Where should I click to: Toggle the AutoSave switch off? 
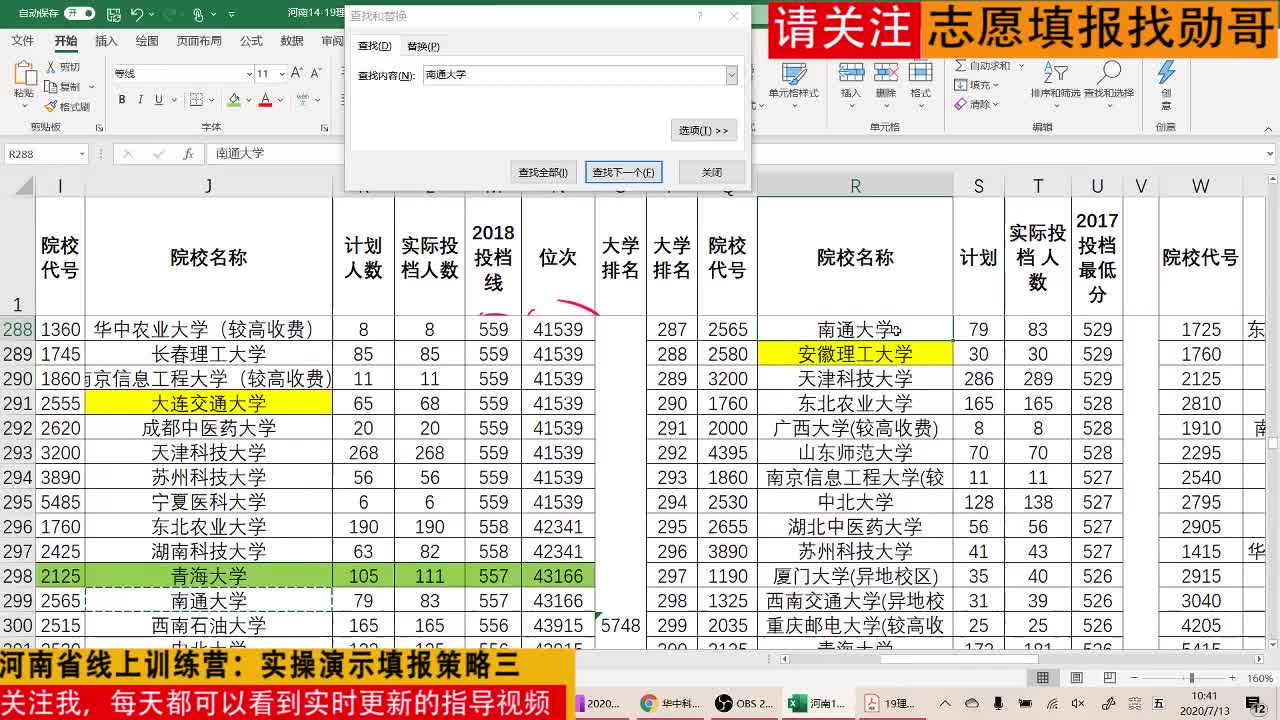80,14
